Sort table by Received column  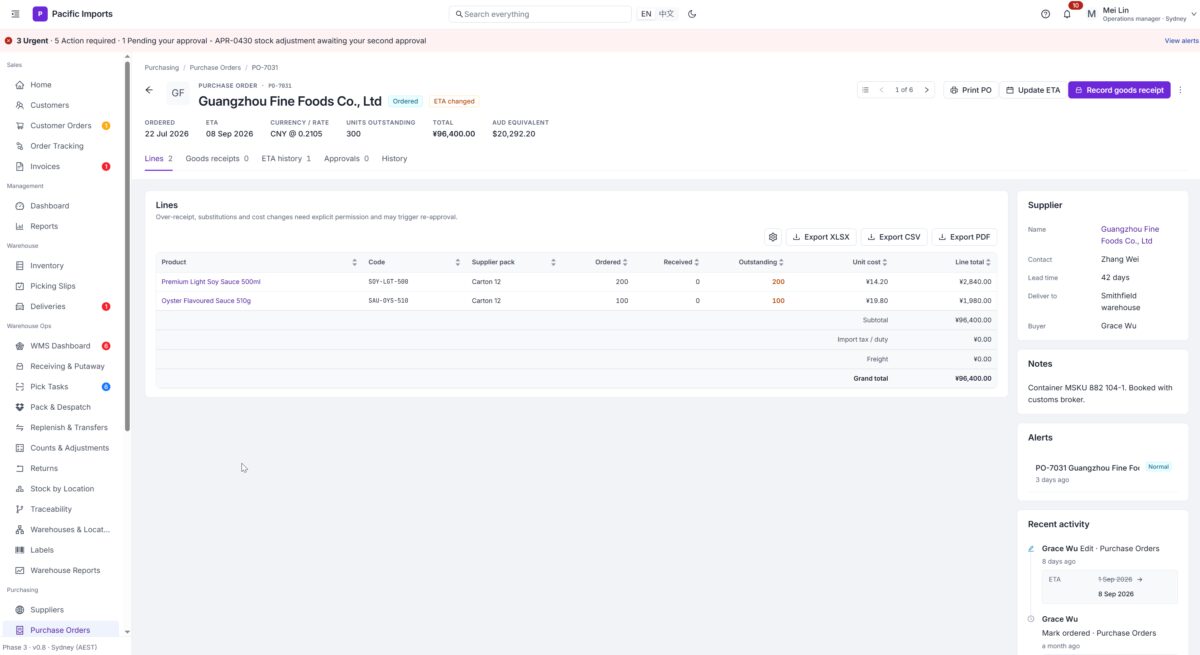[669, 262]
